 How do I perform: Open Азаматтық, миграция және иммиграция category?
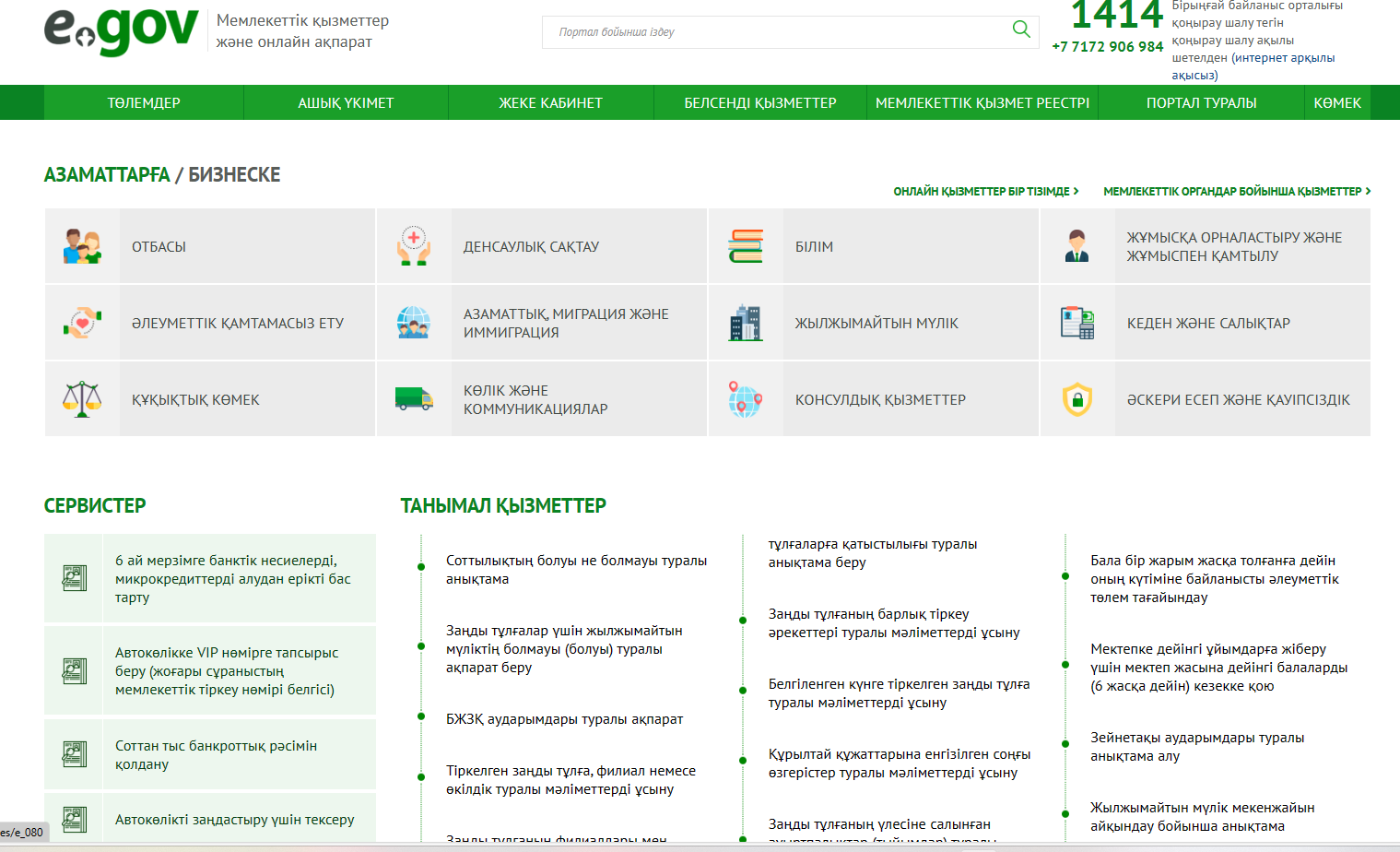(542, 323)
